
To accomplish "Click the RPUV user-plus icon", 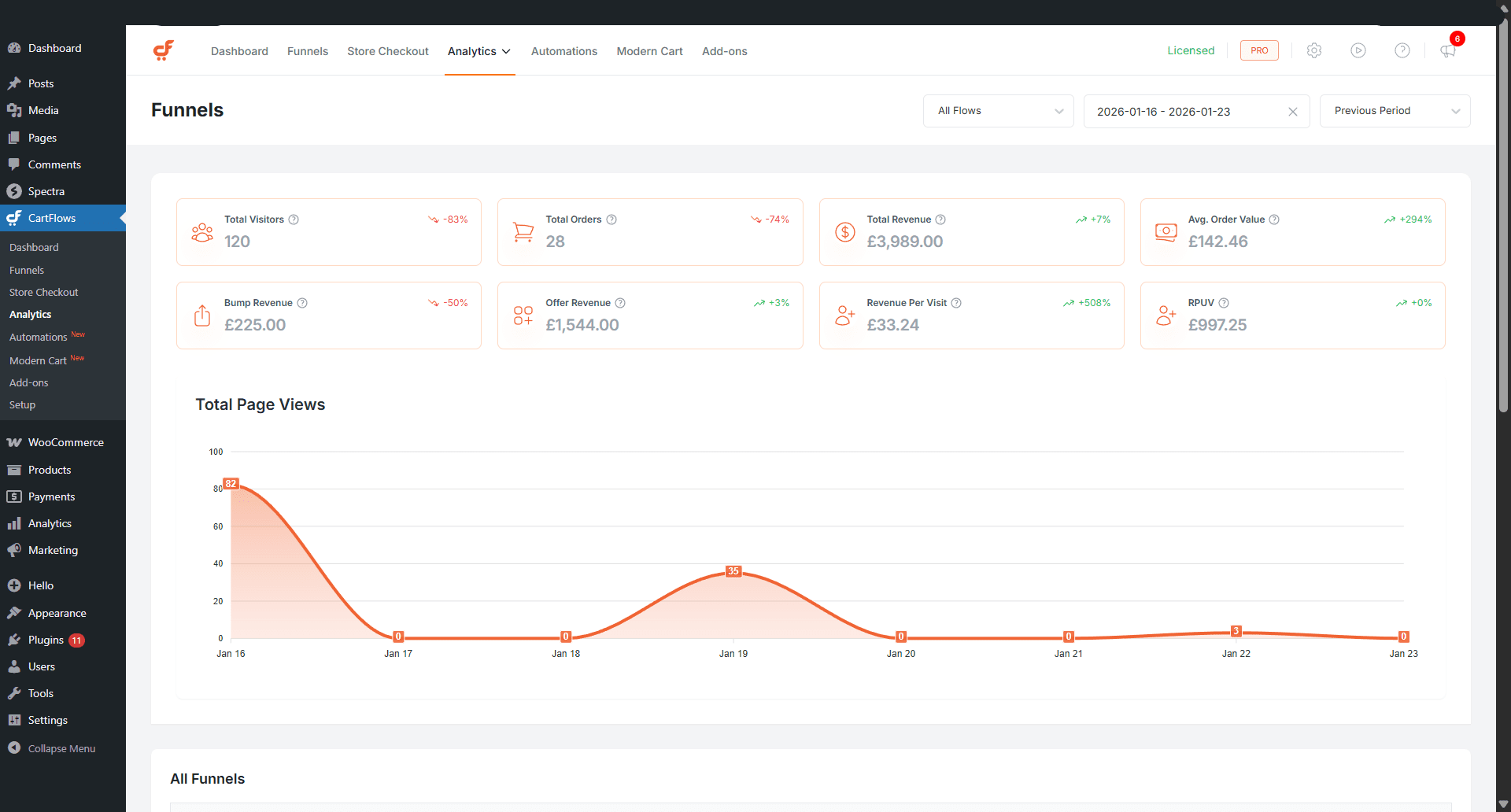I will tap(1166, 316).
